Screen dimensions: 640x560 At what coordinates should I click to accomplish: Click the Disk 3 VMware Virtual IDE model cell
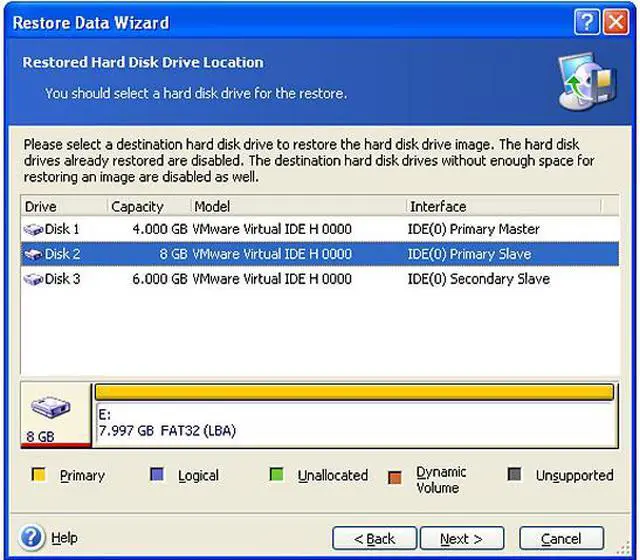(272, 279)
